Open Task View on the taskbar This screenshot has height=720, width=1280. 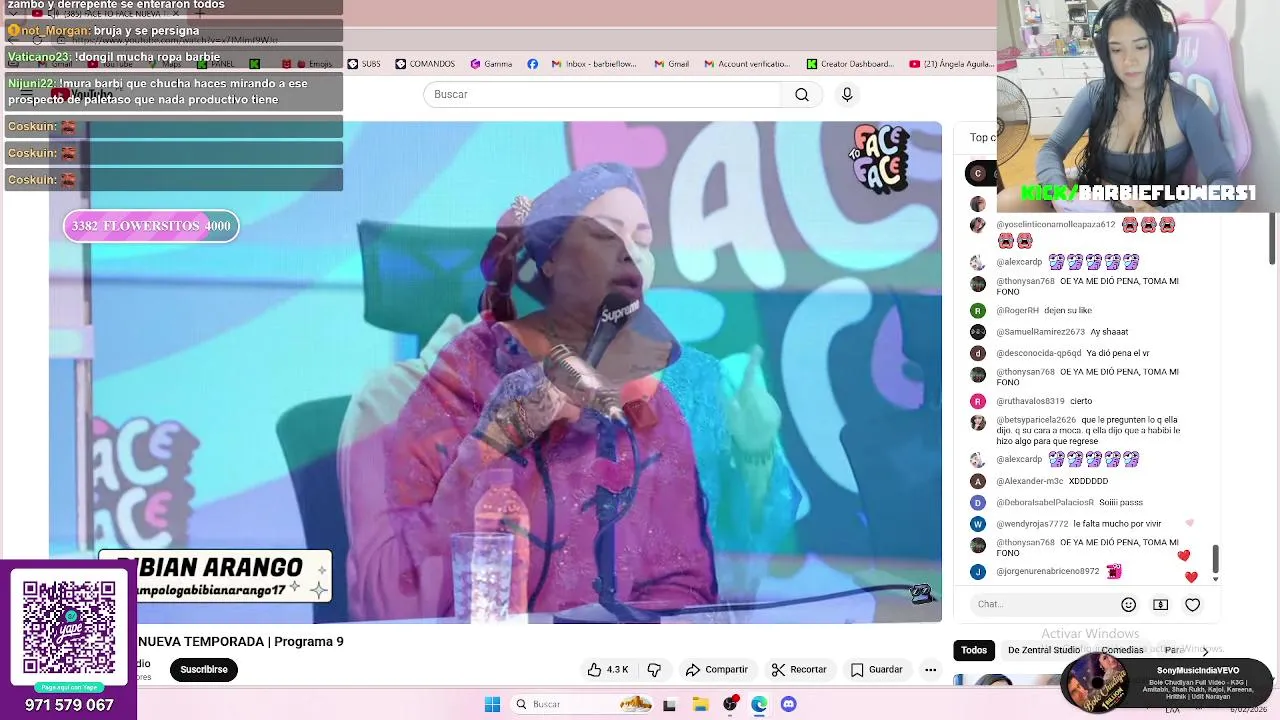(669, 705)
